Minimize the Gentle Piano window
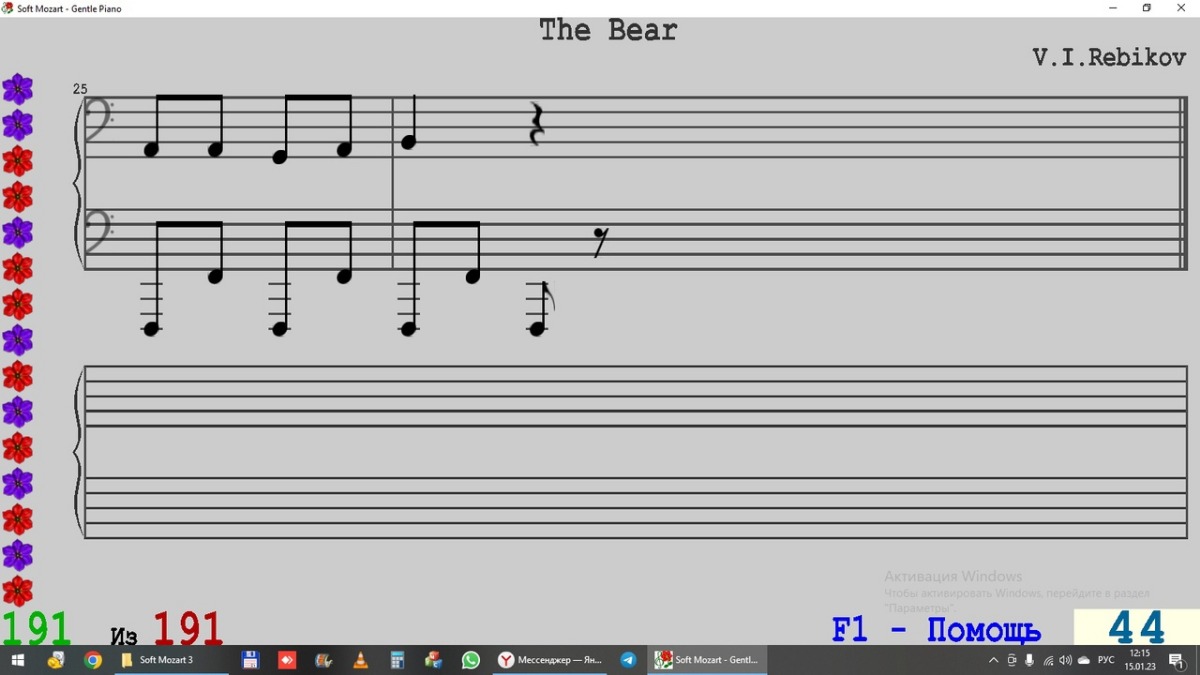 pos(1114,8)
